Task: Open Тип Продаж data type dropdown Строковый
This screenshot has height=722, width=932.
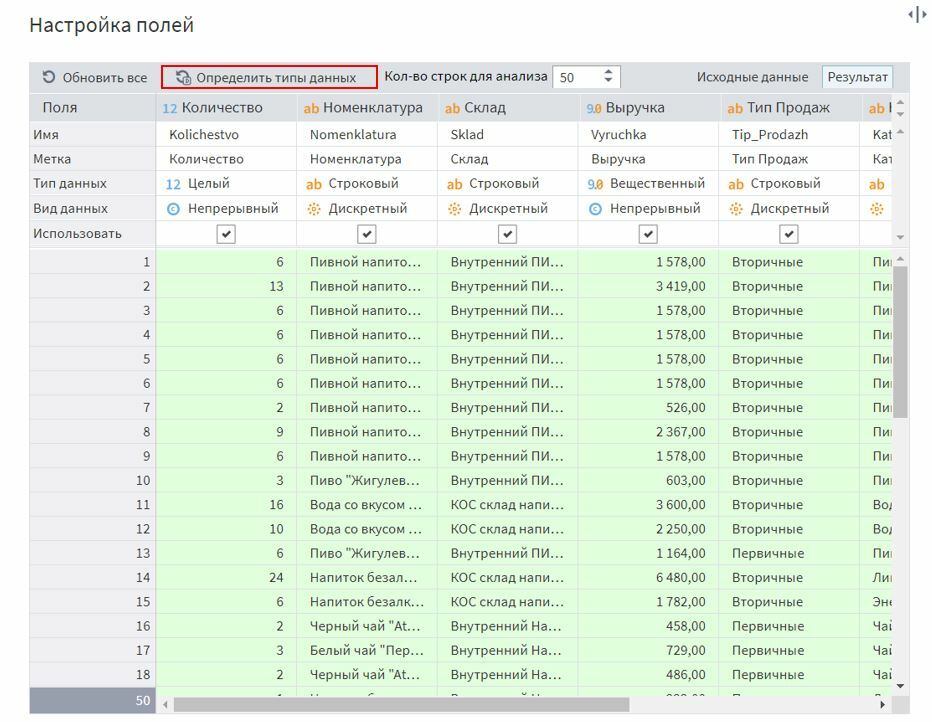Action: pyautogui.click(x=789, y=184)
